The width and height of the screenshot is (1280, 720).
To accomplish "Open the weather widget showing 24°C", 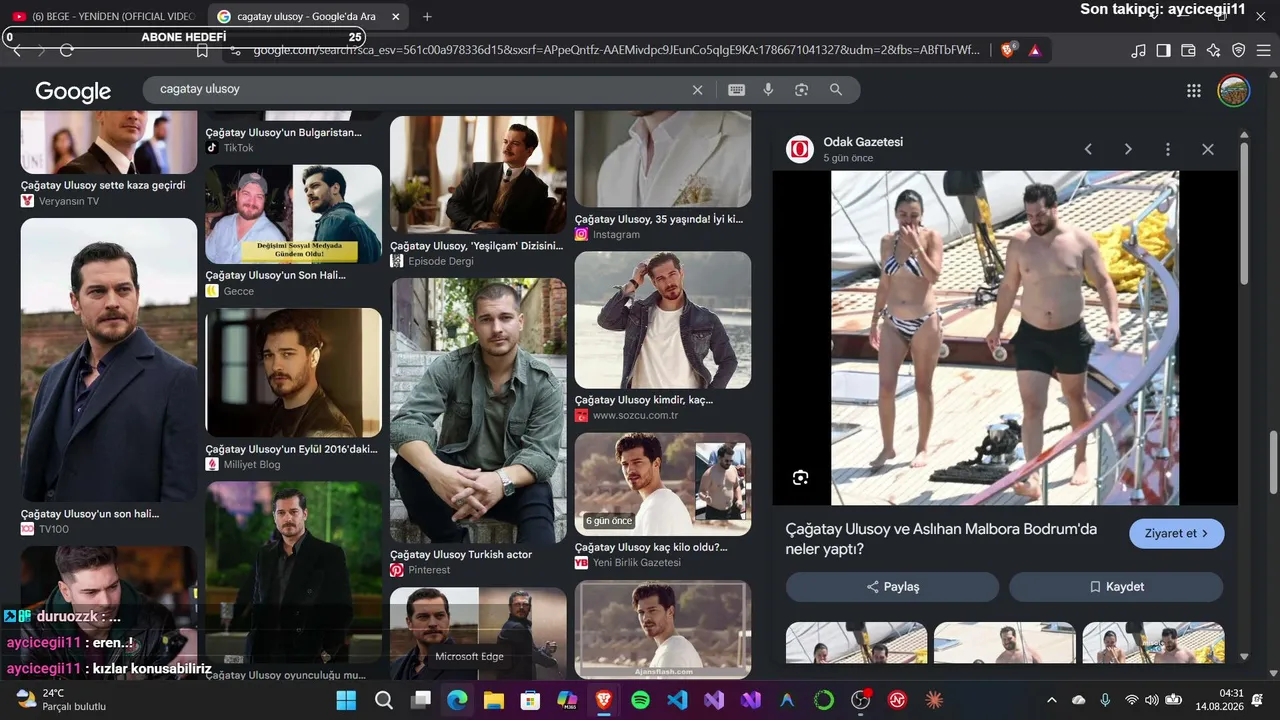I will 62,700.
